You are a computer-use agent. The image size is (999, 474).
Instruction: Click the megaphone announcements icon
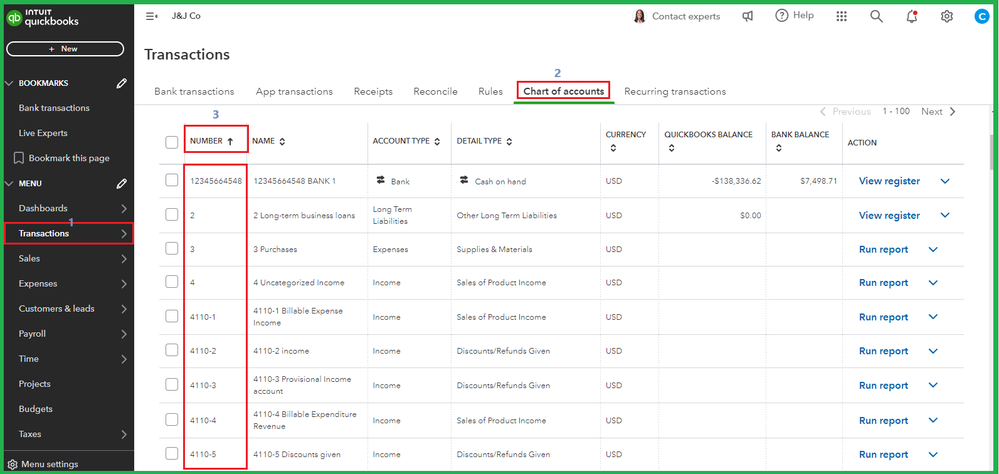click(x=747, y=16)
